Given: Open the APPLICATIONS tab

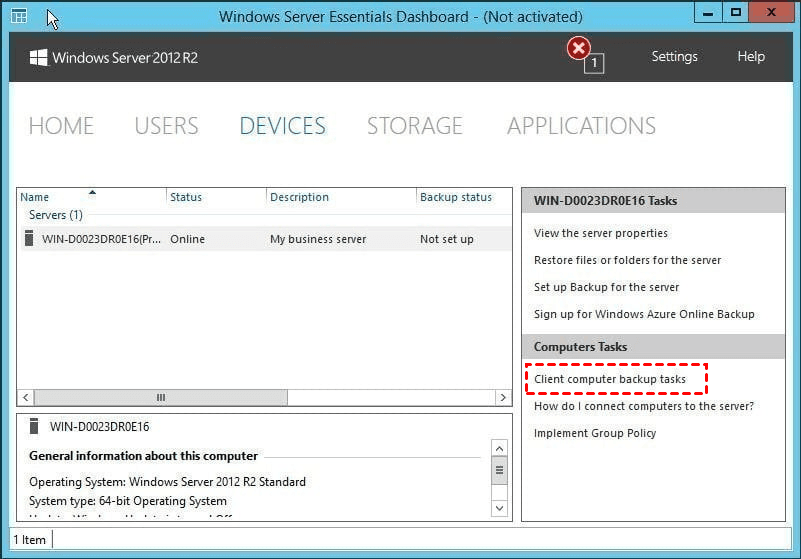Looking at the screenshot, I should (581, 126).
